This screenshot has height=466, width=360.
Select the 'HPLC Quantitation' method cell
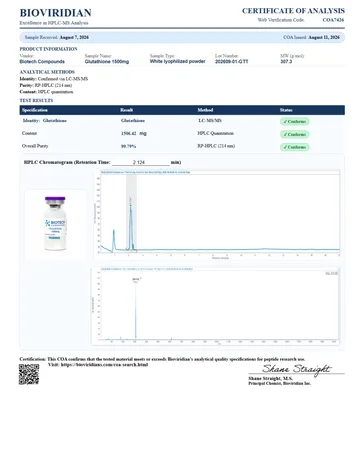tap(215, 133)
